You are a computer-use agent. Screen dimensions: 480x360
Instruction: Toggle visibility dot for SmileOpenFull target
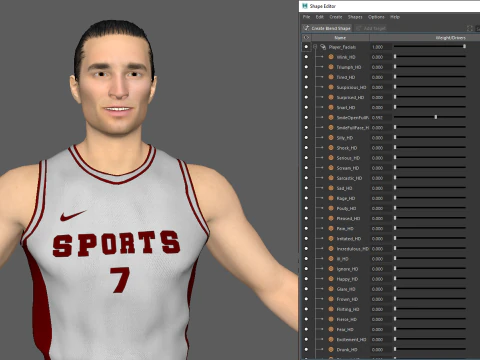pyautogui.click(x=306, y=117)
